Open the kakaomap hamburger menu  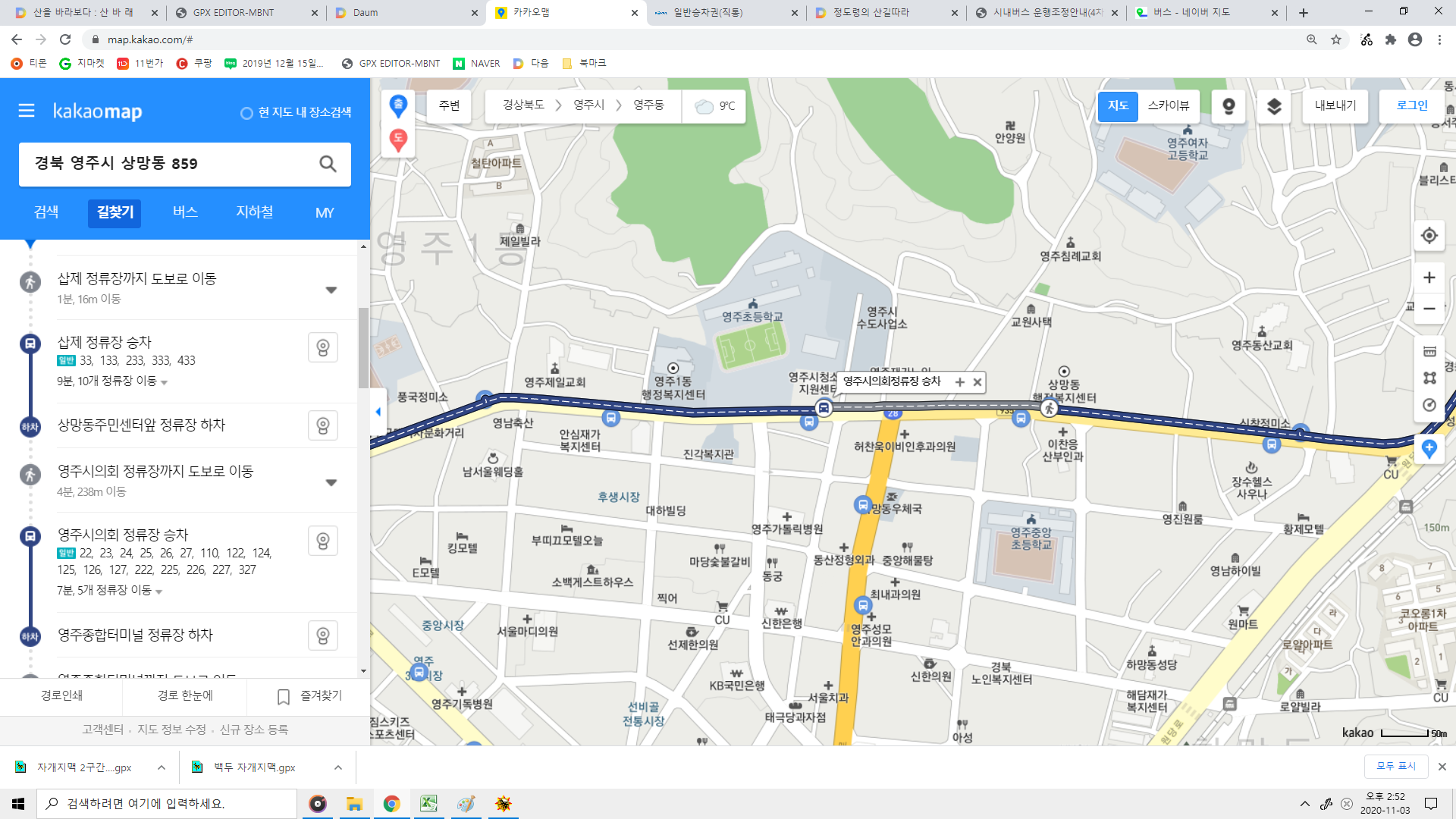point(27,111)
